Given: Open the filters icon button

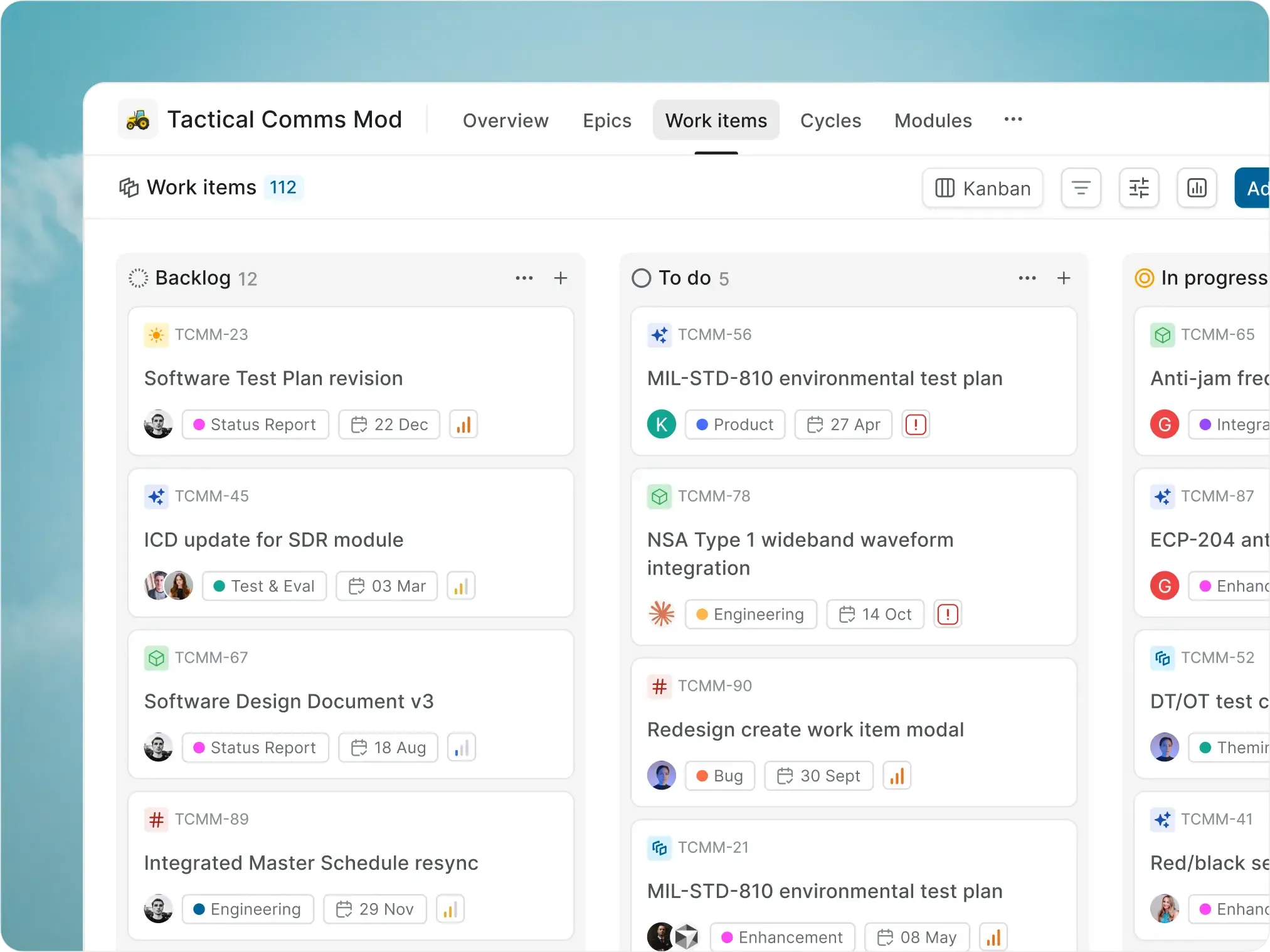Looking at the screenshot, I should pyautogui.click(x=1081, y=188).
